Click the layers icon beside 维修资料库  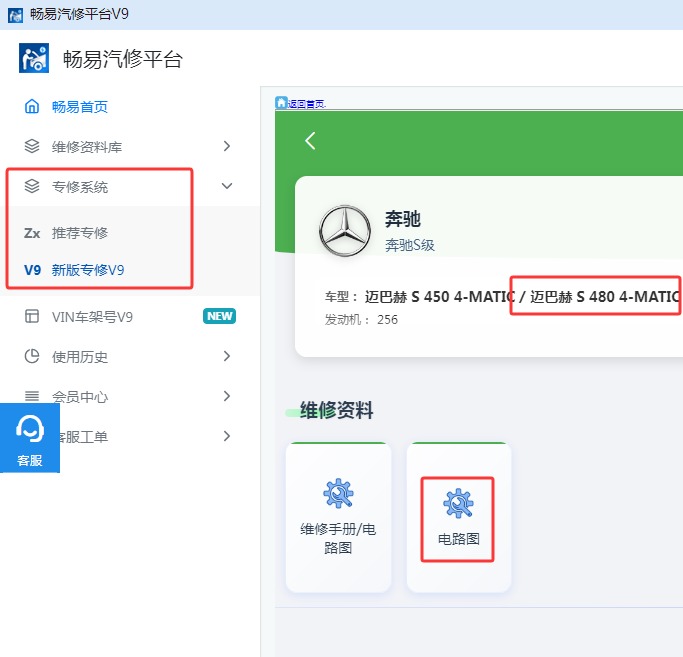[x=32, y=146]
